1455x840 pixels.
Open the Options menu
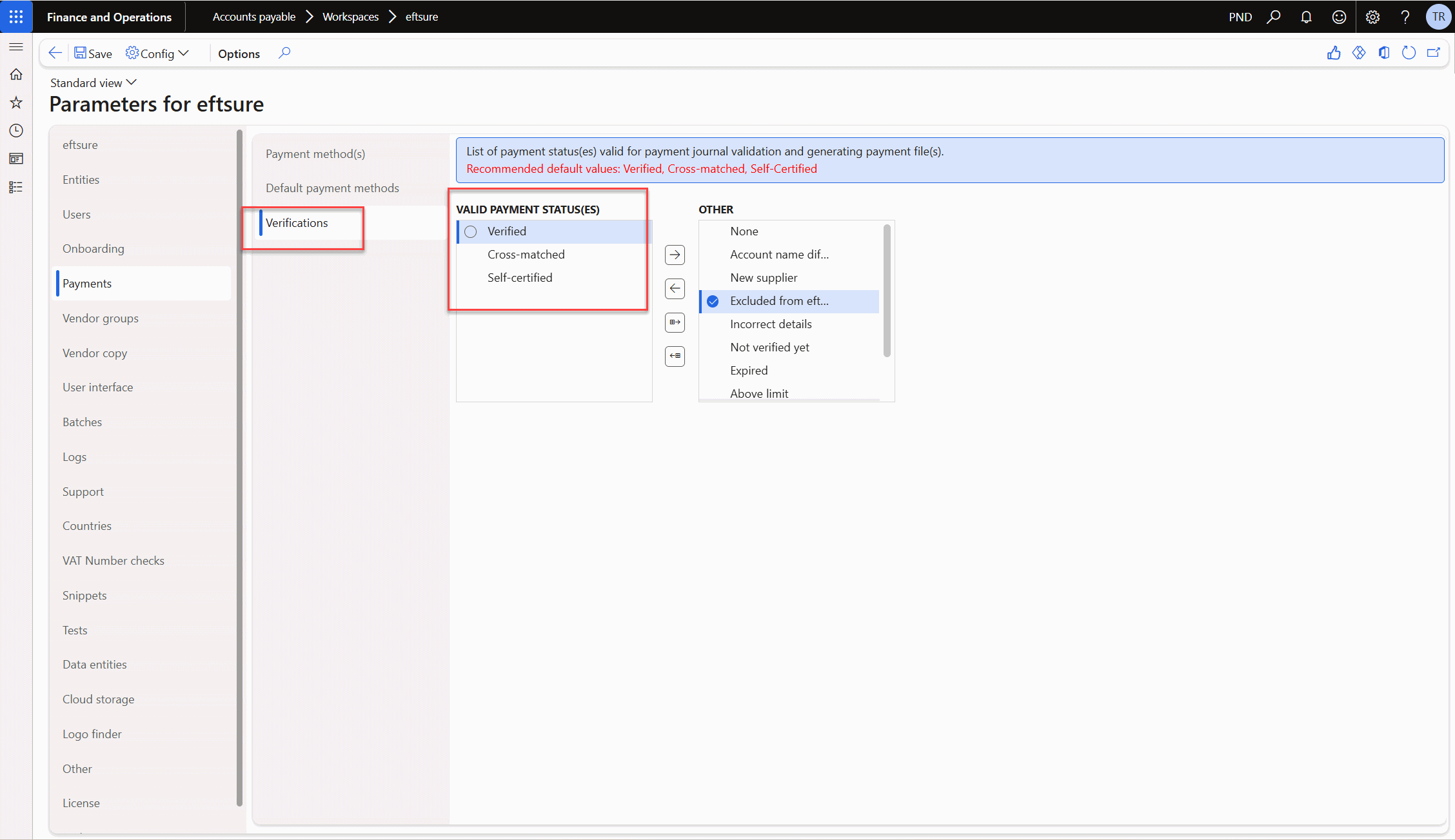(x=239, y=54)
